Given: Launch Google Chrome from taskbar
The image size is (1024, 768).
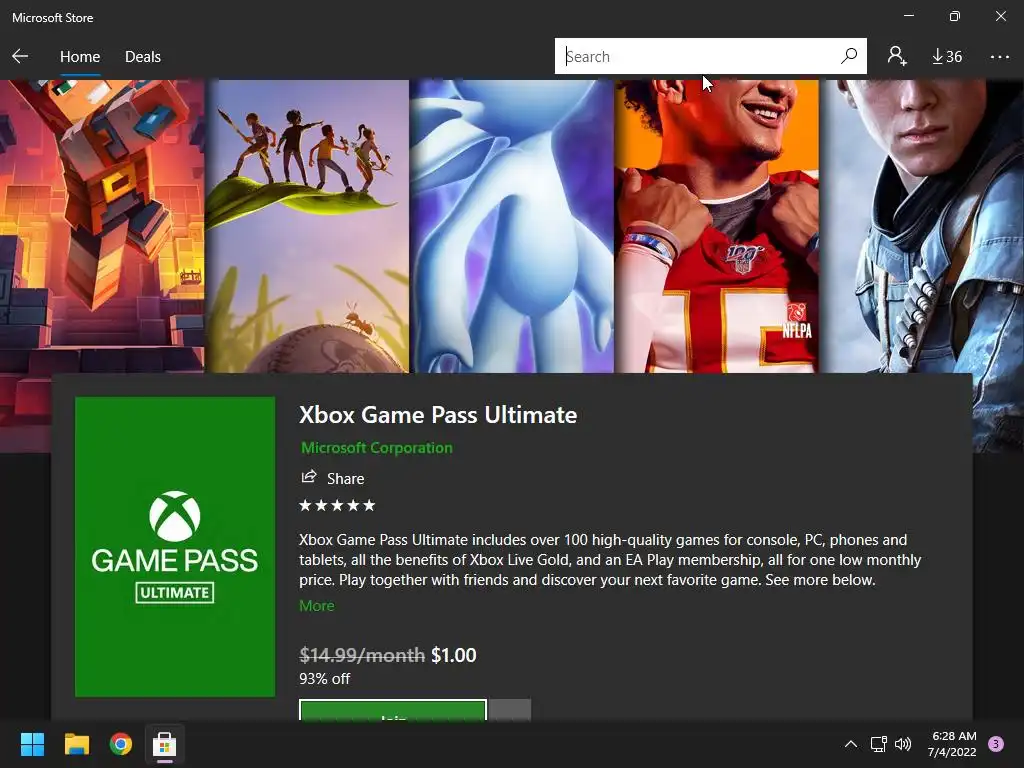Looking at the screenshot, I should pyautogui.click(x=121, y=744).
